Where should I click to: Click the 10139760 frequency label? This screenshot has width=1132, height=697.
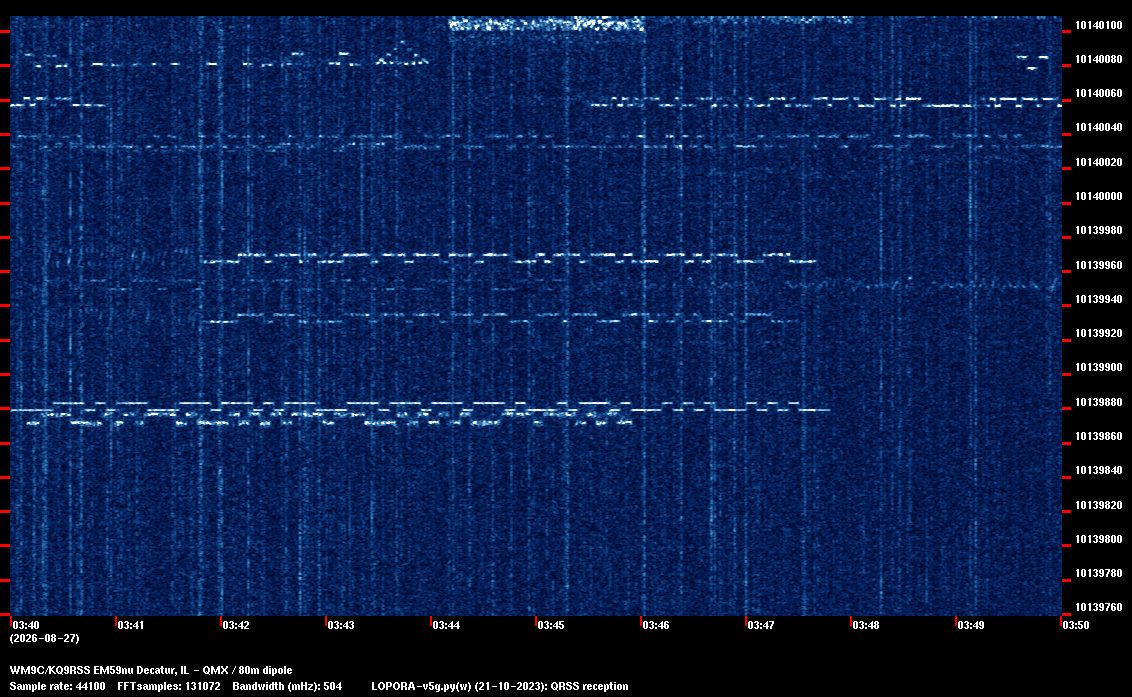click(1098, 607)
